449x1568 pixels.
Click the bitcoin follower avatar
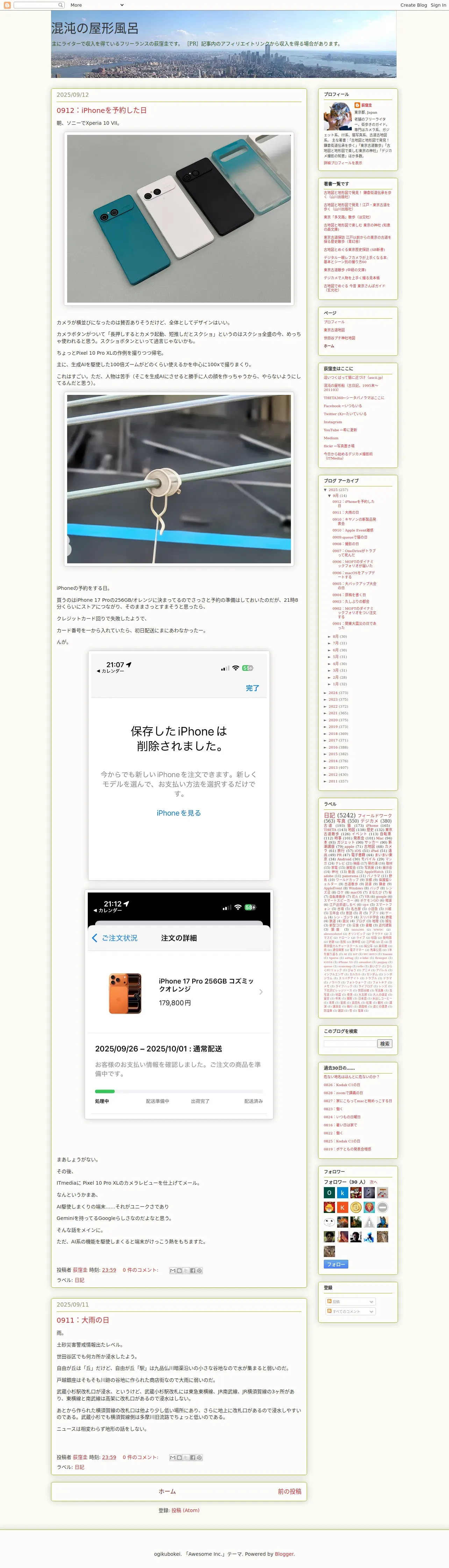(x=356, y=1207)
